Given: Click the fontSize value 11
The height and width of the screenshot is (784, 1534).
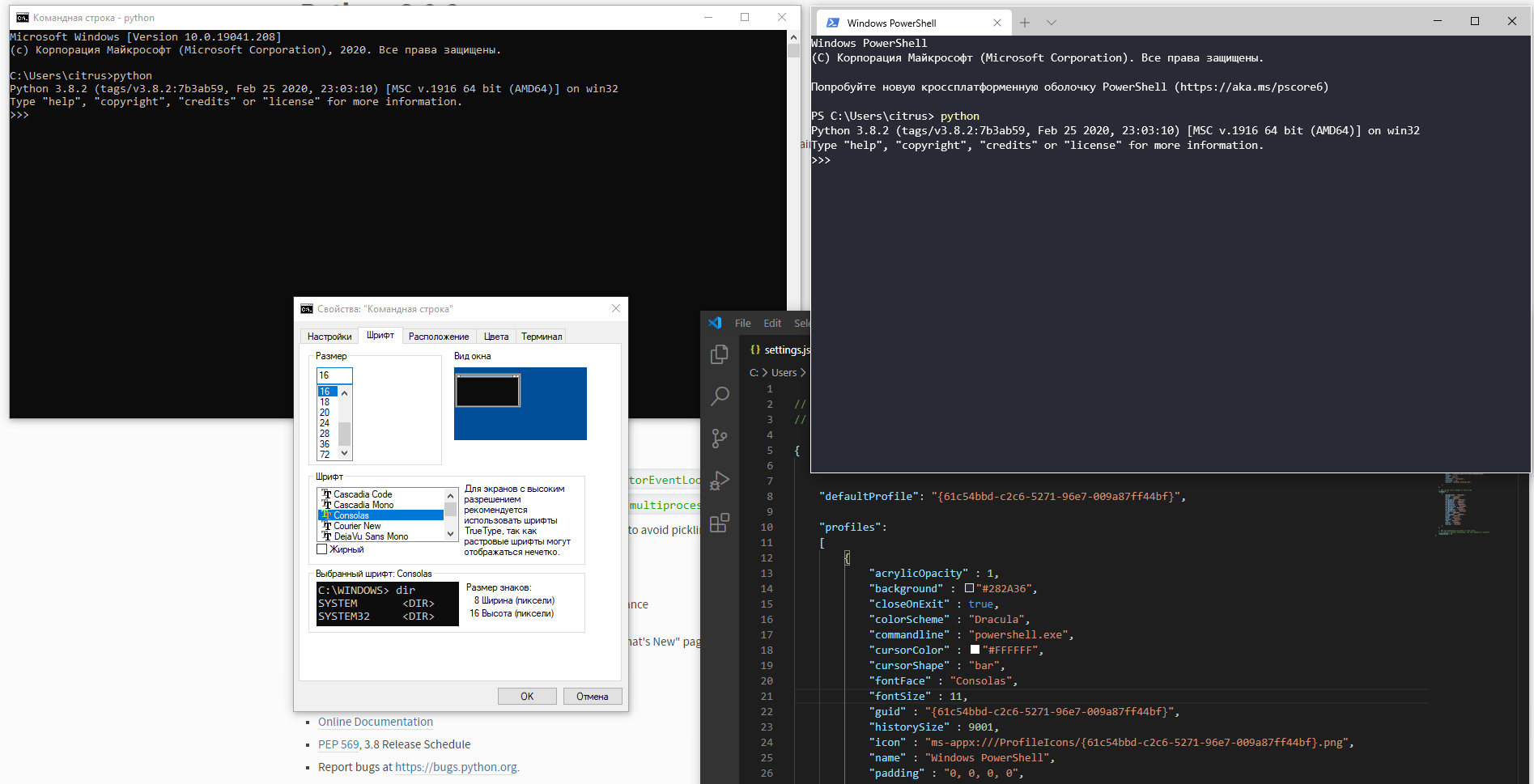Looking at the screenshot, I should click(x=956, y=696).
